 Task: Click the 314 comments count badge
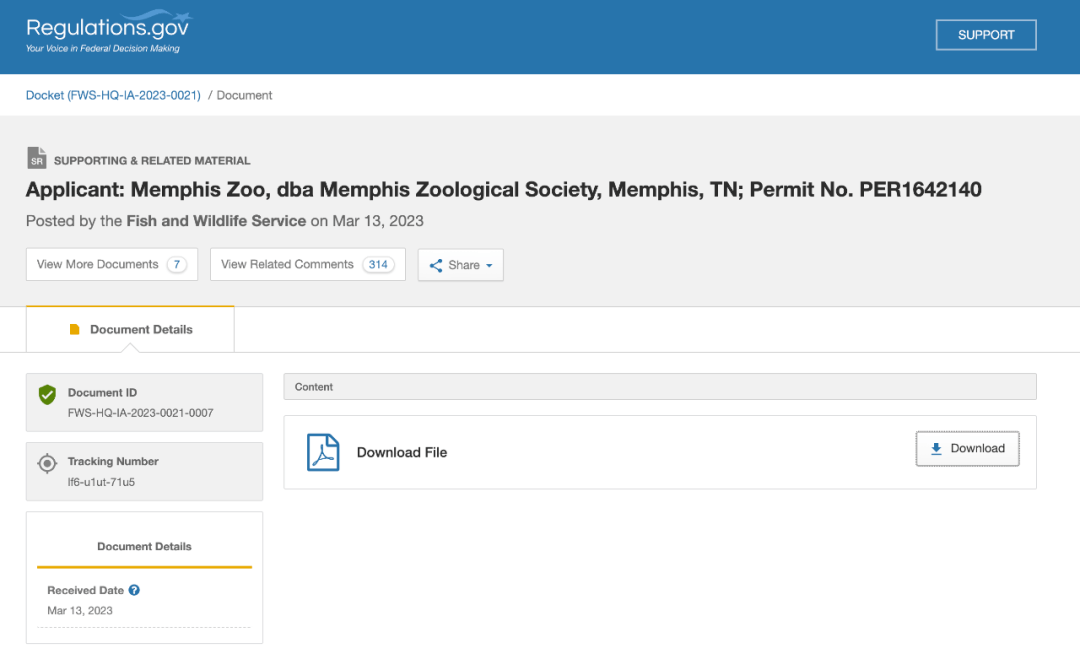point(378,264)
